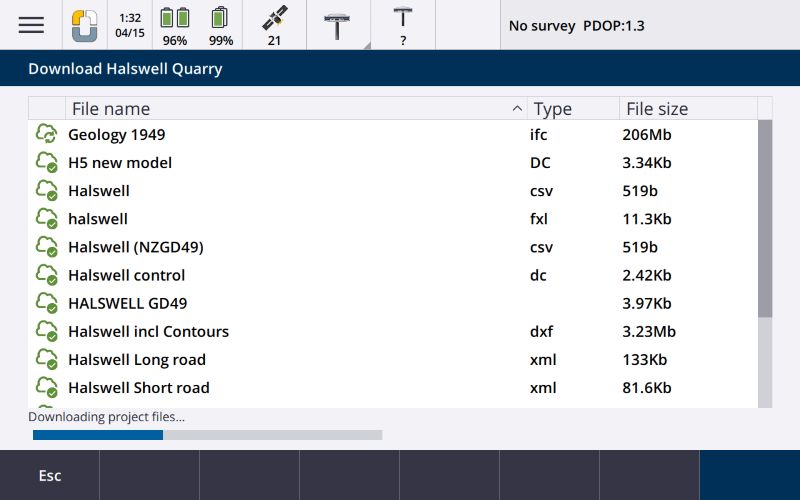The image size is (800, 500).
Task: Check the 96% battery status icon
Action: 175,25
